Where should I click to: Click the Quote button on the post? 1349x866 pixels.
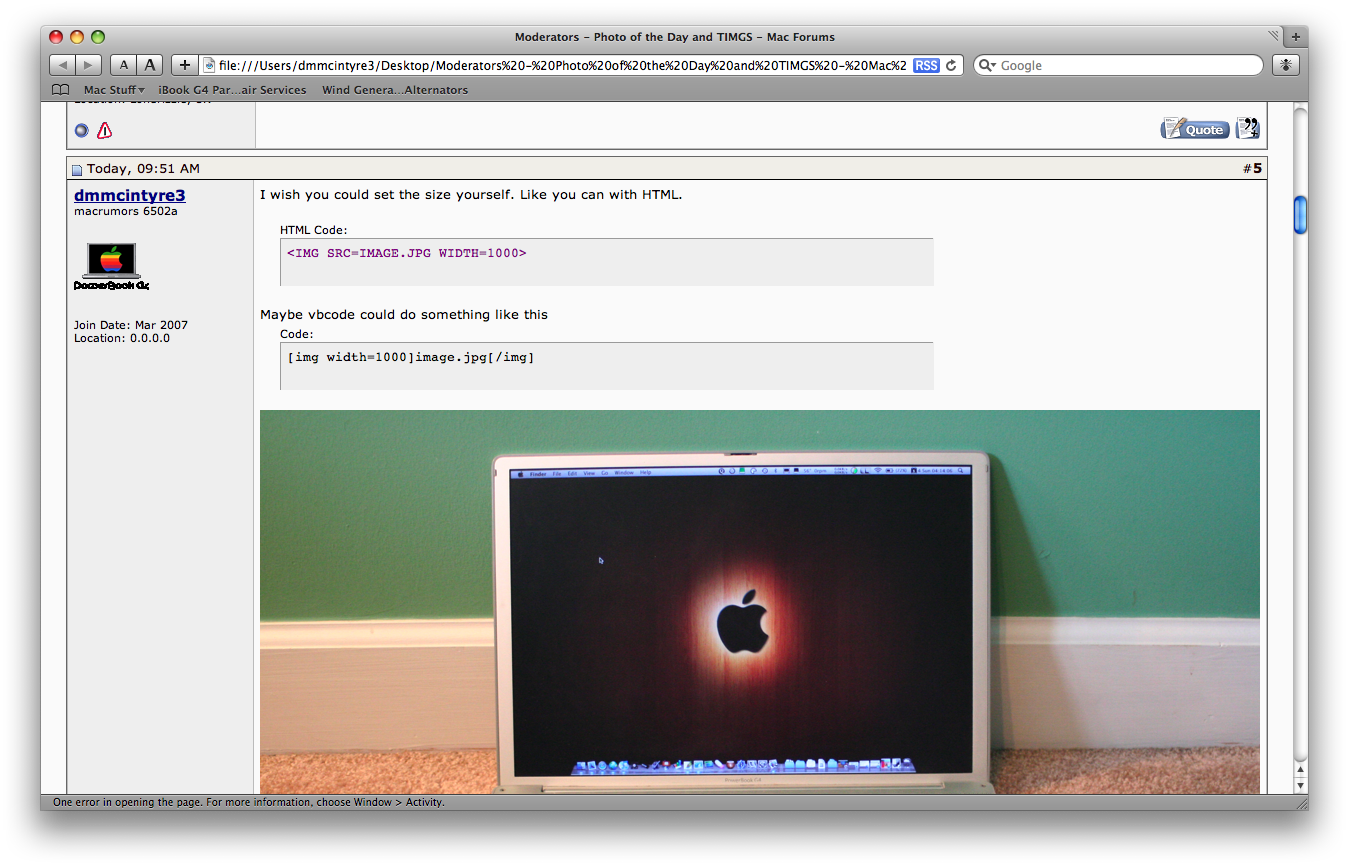pyautogui.click(x=1195, y=129)
